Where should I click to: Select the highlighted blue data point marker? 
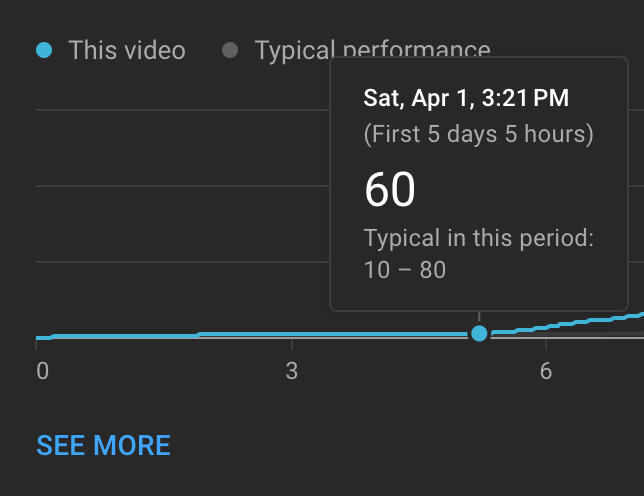pos(479,333)
